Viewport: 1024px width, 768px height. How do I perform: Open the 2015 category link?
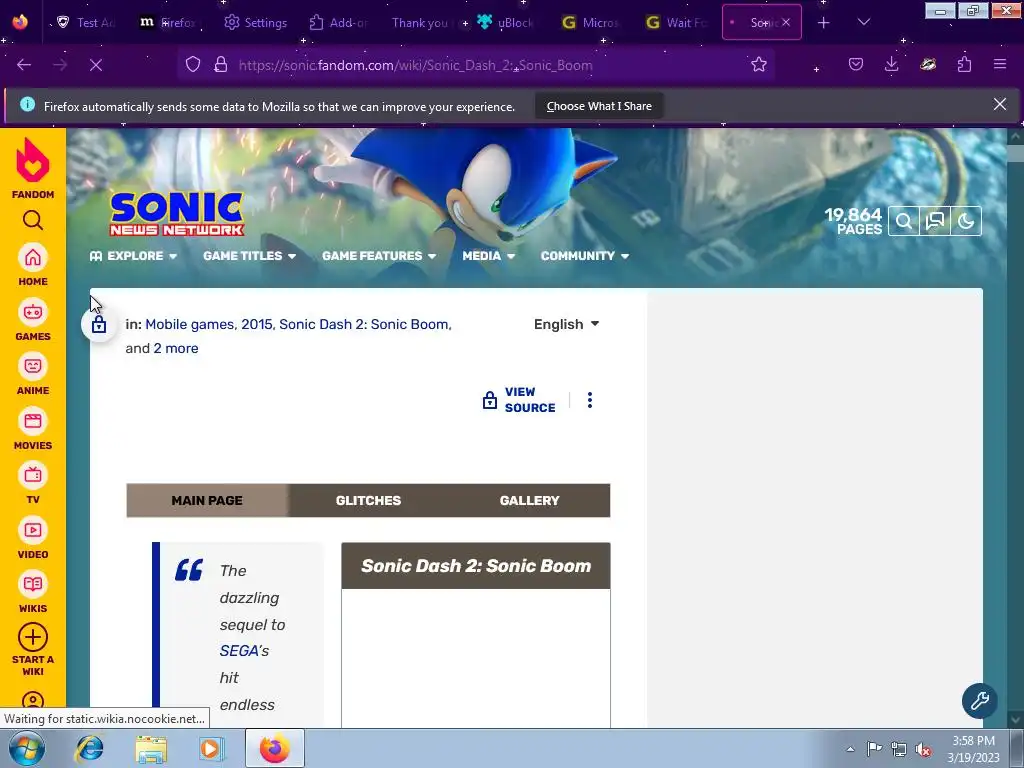click(x=258, y=325)
